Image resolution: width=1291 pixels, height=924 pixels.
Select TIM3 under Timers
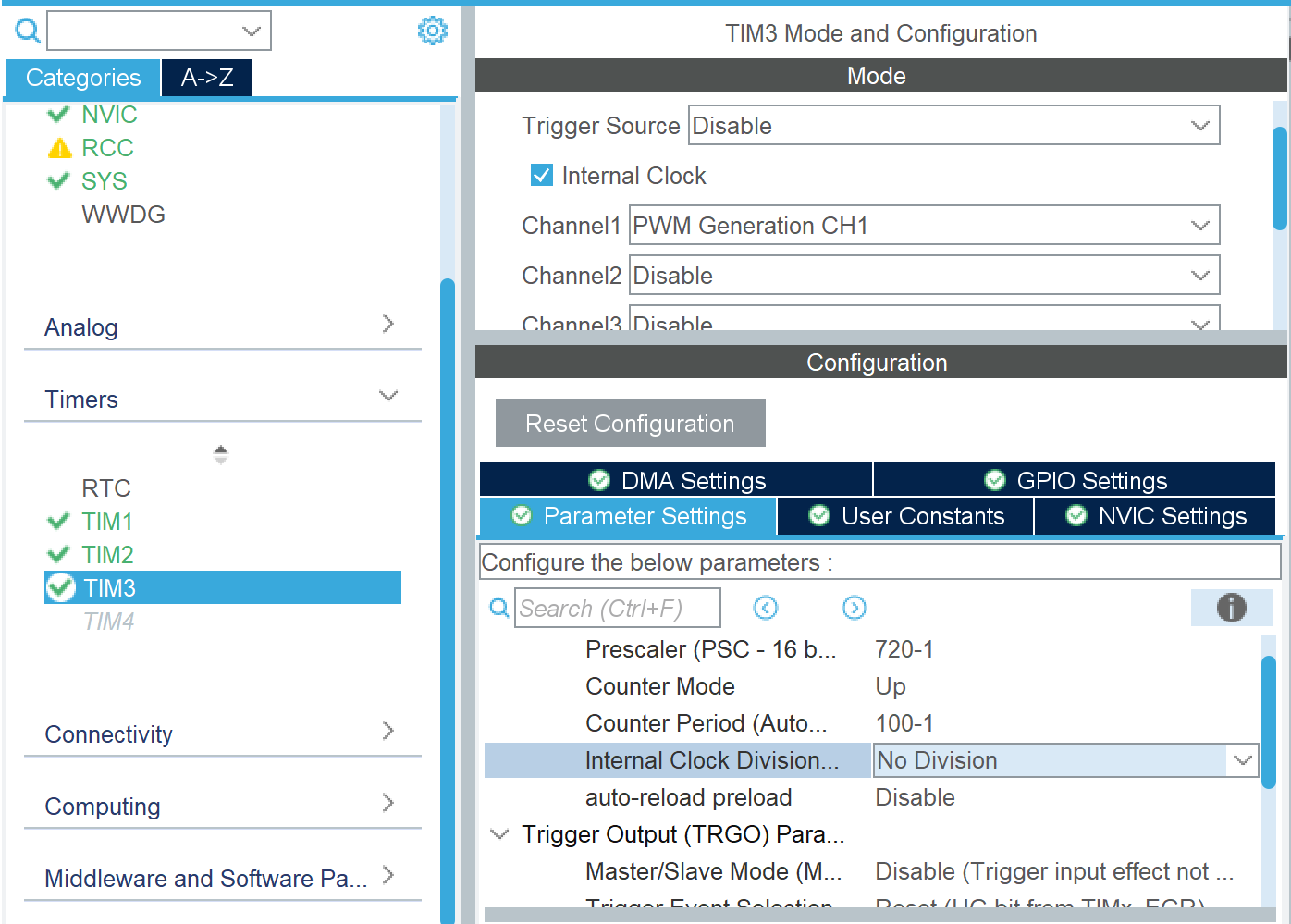coord(223,587)
